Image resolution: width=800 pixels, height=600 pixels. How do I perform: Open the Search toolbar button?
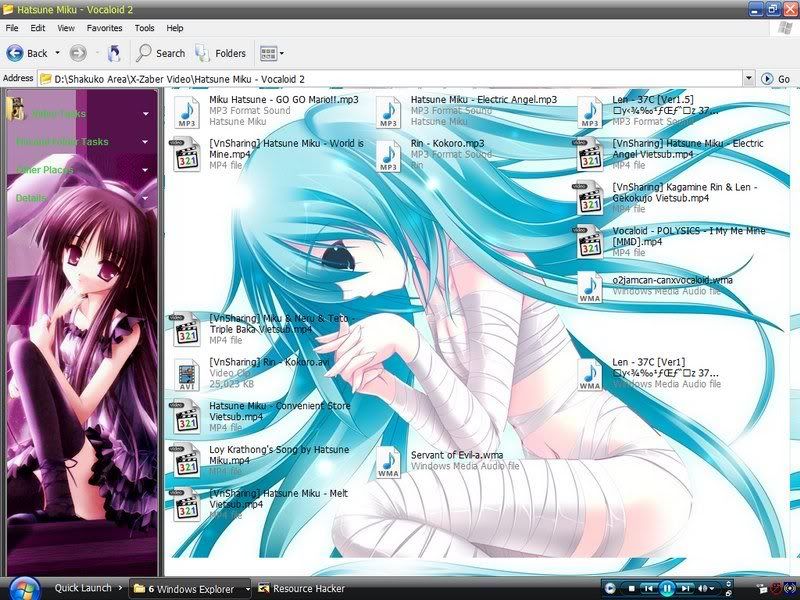pyautogui.click(x=160, y=53)
